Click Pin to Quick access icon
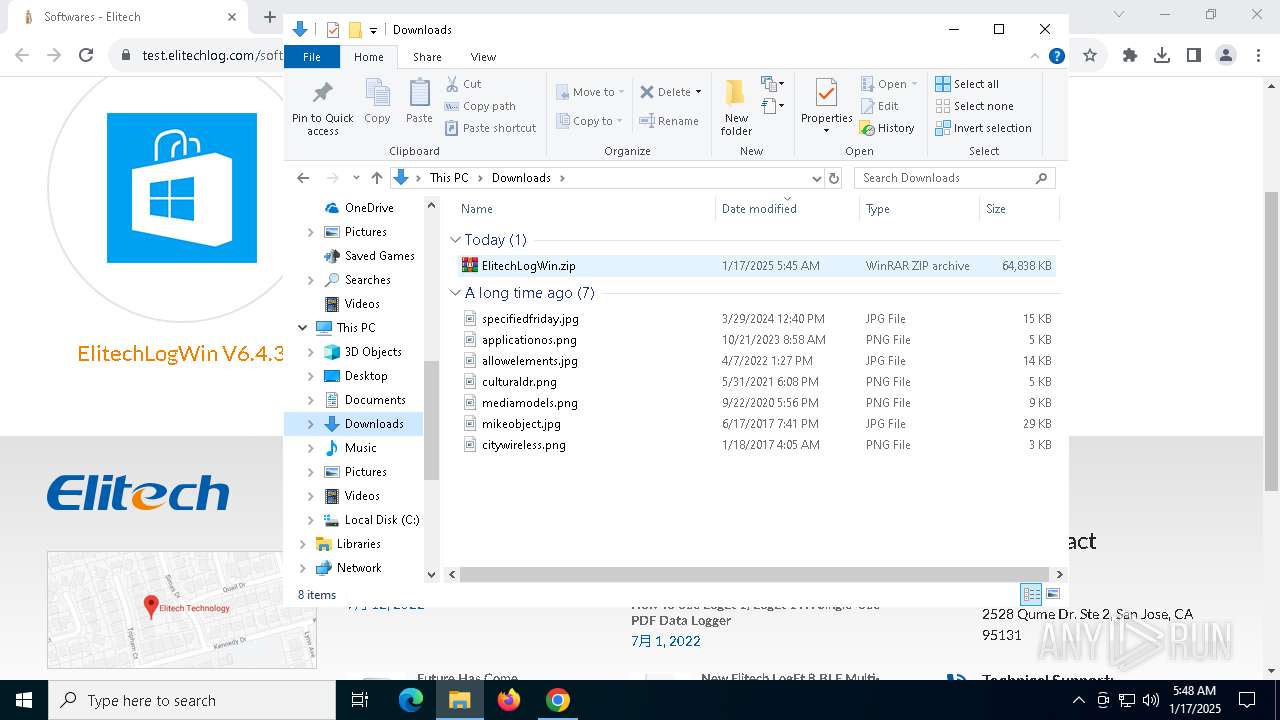The image size is (1280, 720). tap(322, 94)
